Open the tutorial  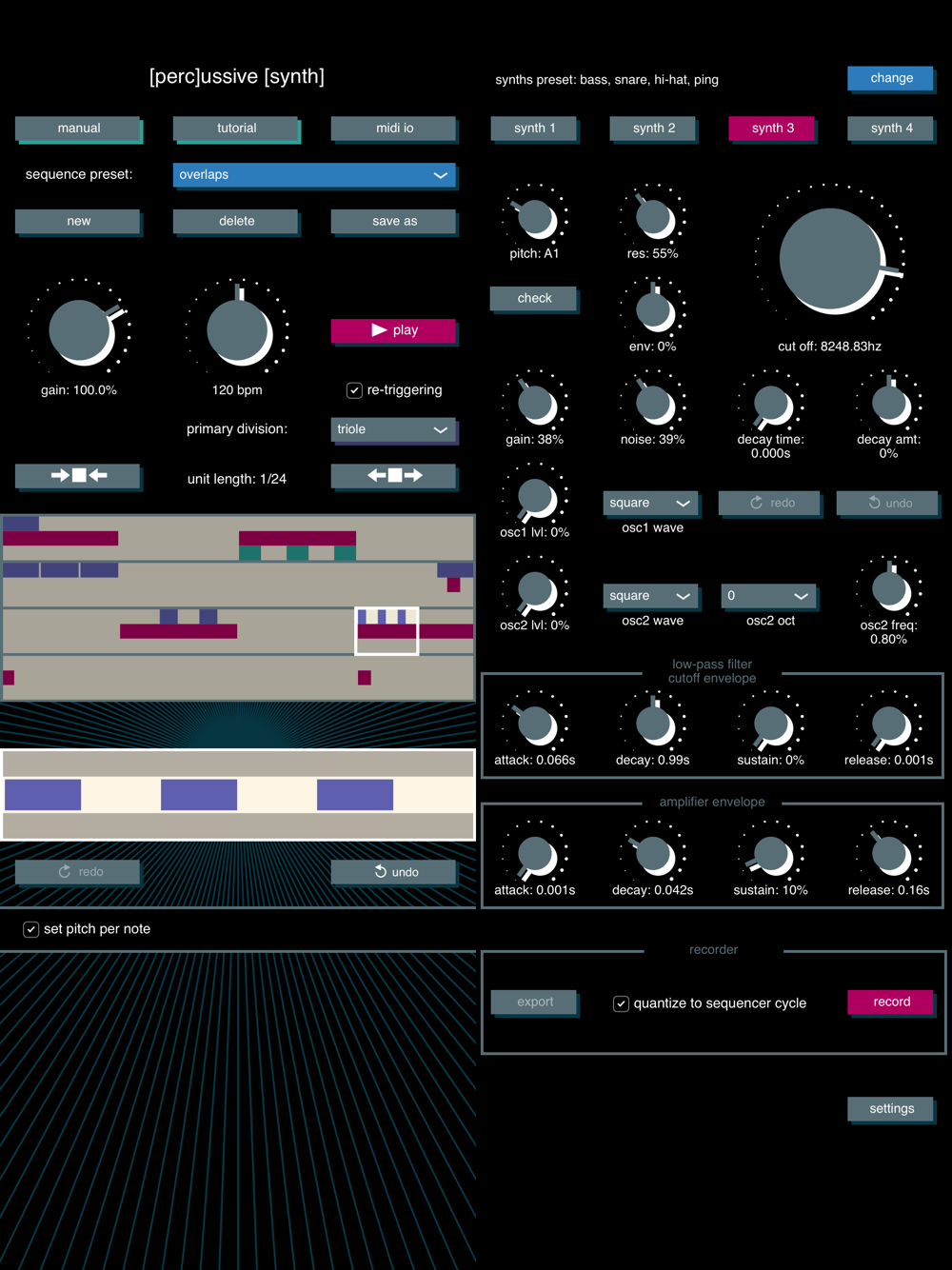click(x=236, y=129)
